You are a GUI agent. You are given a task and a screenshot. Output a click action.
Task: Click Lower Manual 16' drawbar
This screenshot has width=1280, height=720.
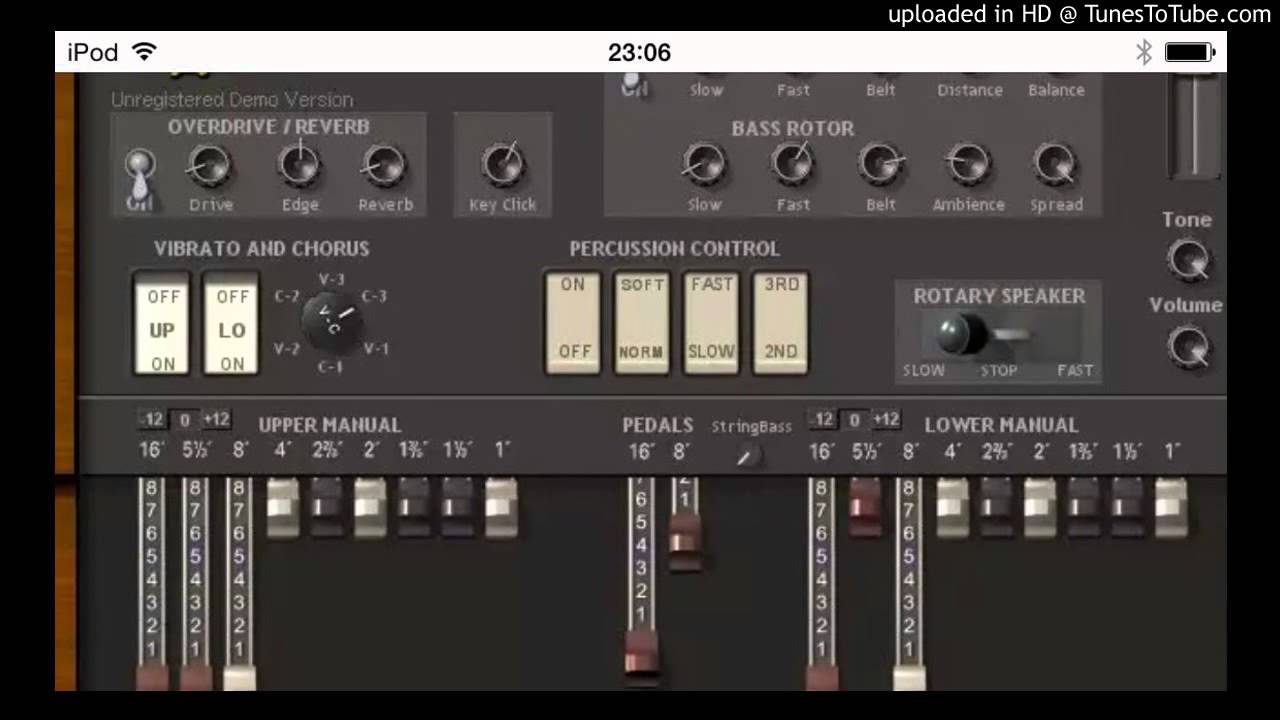coord(822,584)
